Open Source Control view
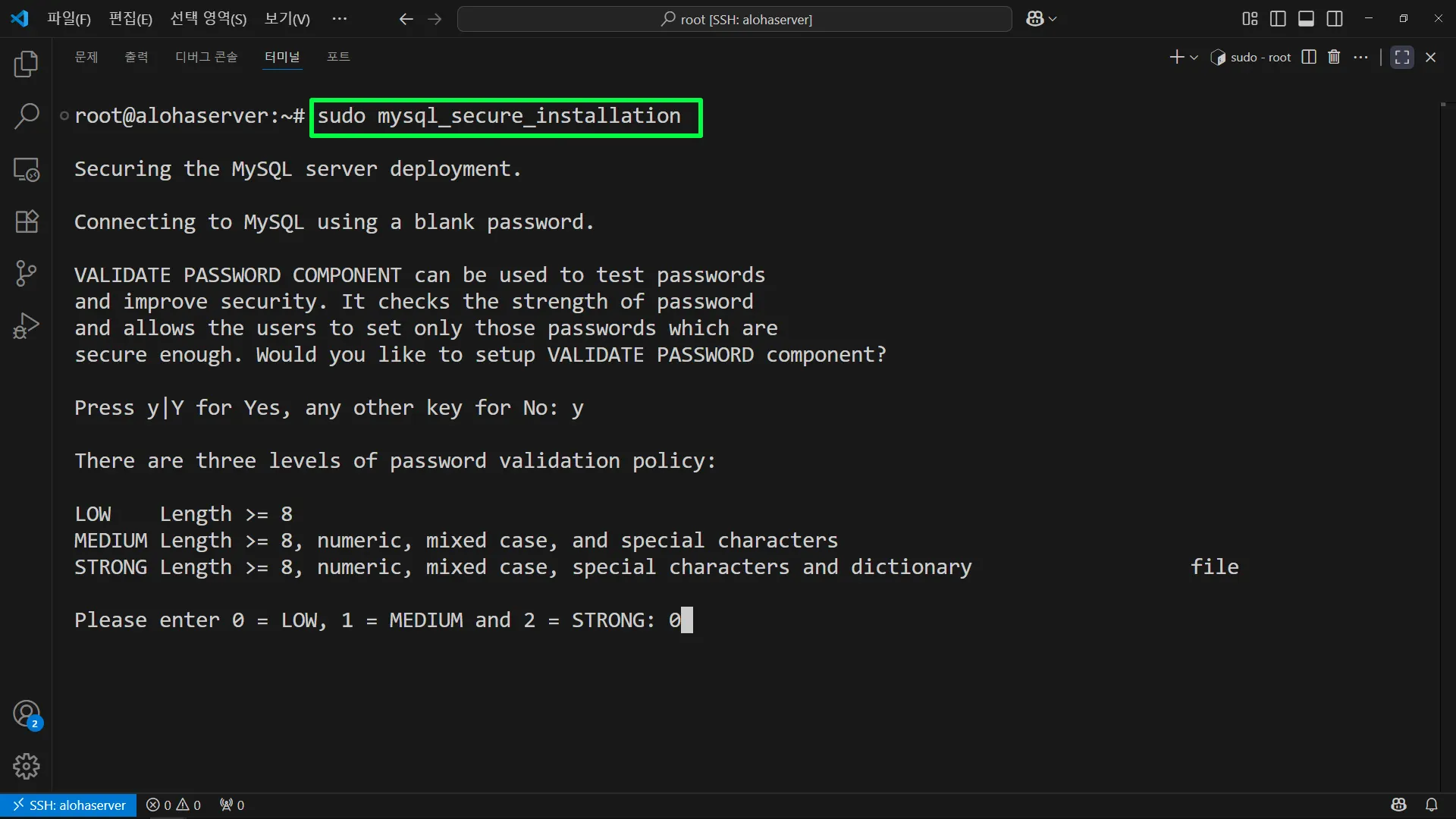Viewport: 1456px width, 819px height. pyautogui.click(x=27, y=273)
